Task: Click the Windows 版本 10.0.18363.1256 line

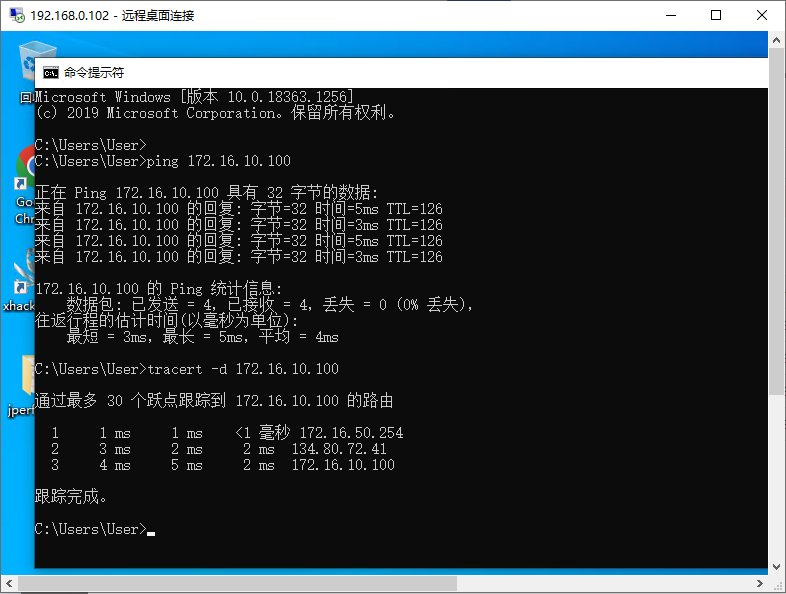Action: point(193,96)
